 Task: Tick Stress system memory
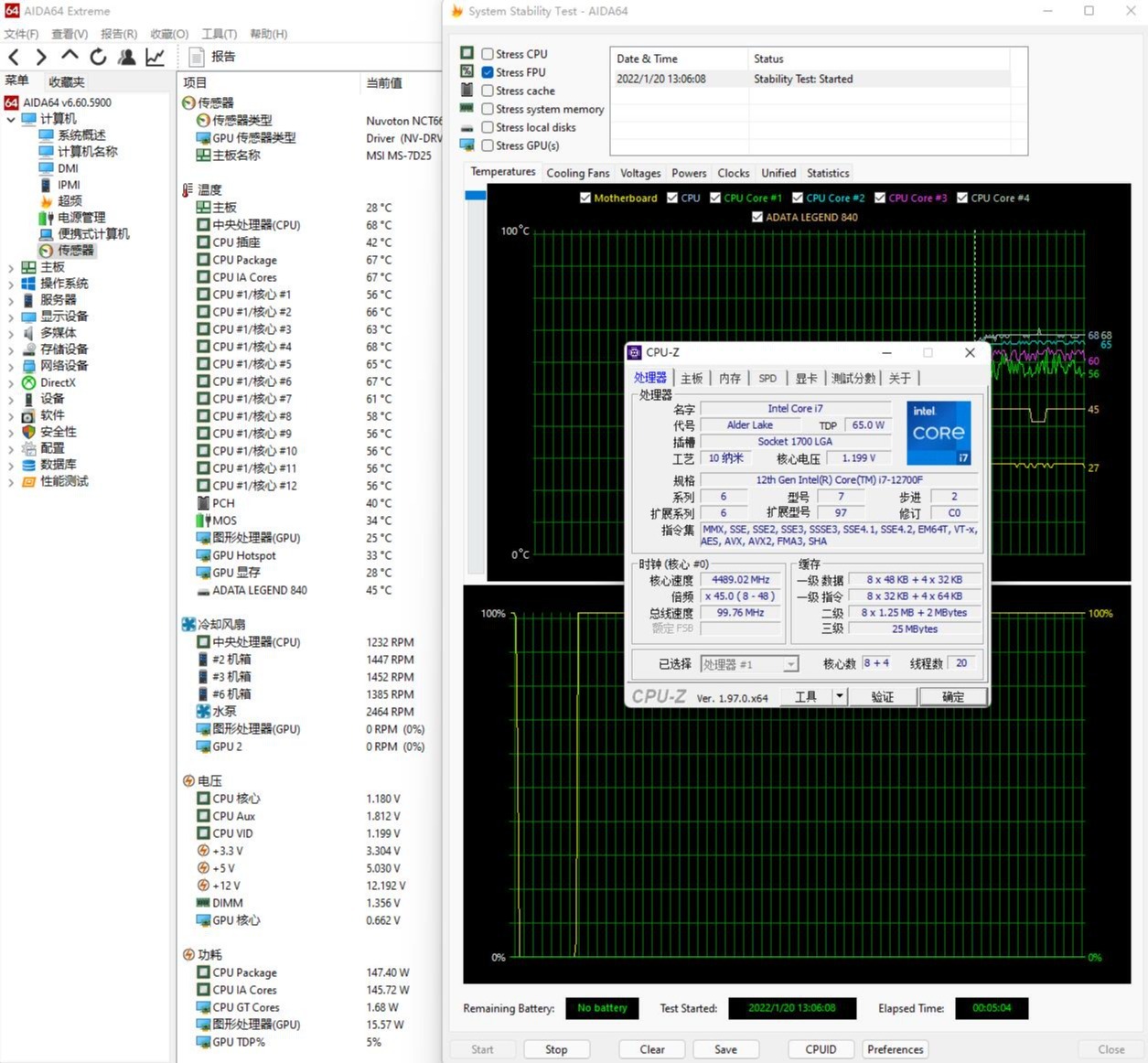(x=488, y=109)
